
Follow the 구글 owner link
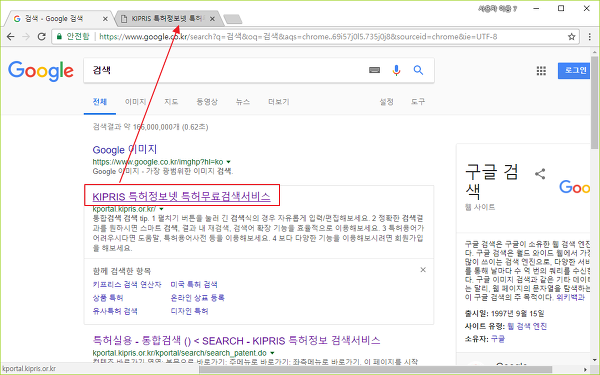[498, 339]
